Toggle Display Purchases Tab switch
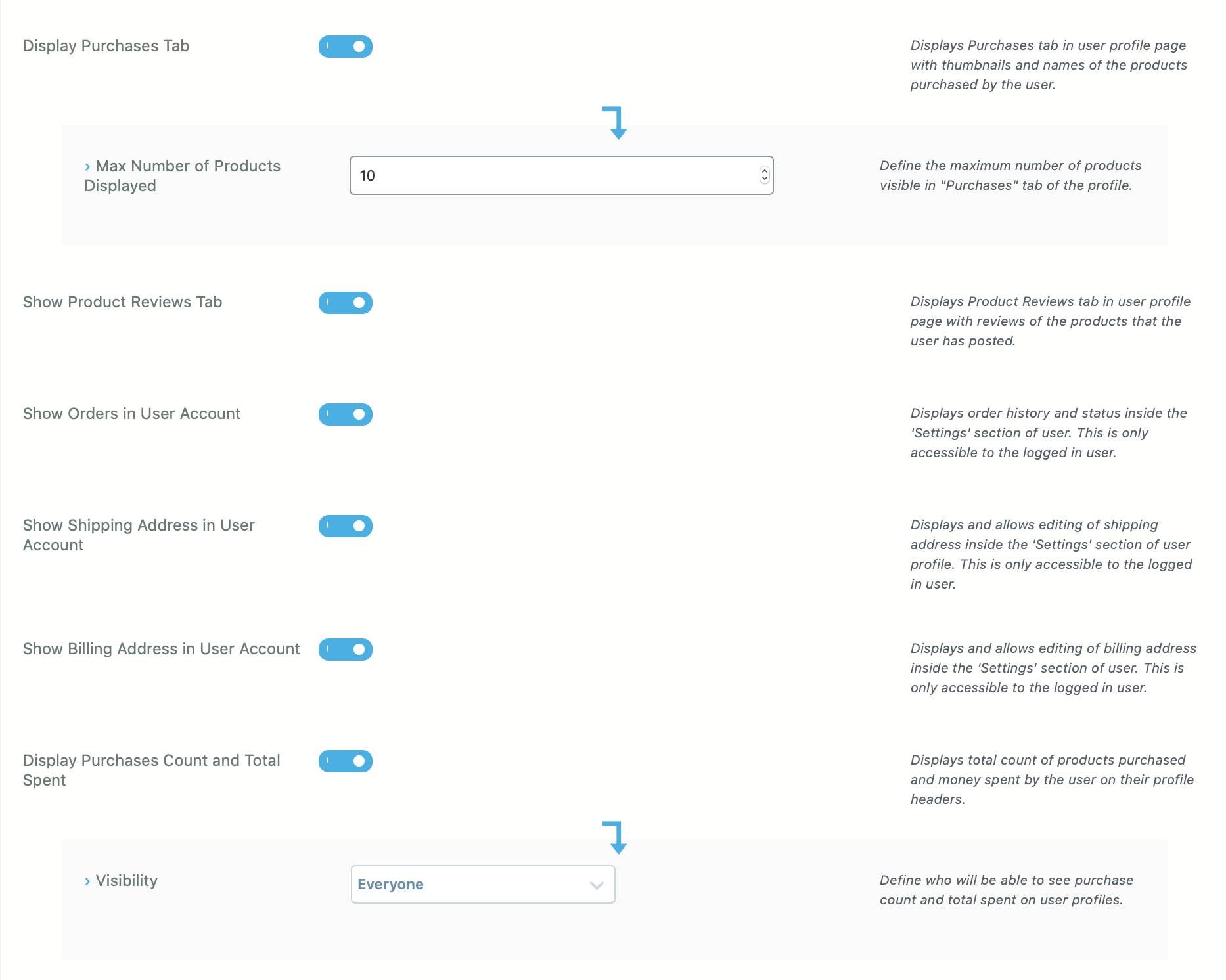1226x980 pixels. 346,47
